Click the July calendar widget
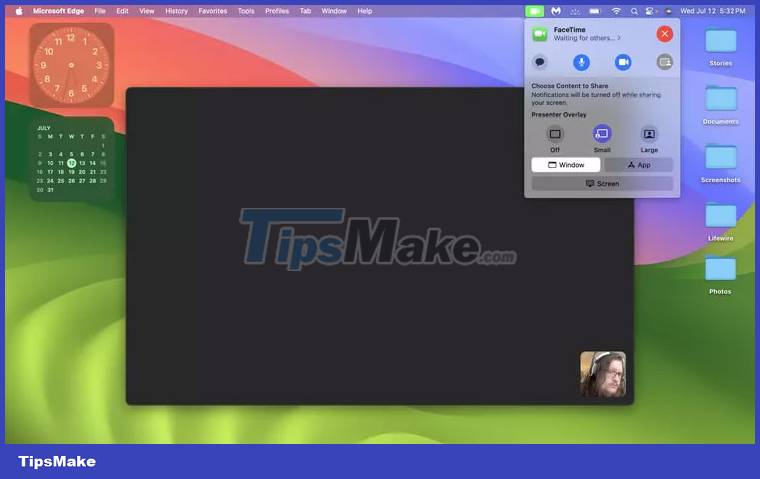Screen dimensions: 760x479 (x=72, y=159)
